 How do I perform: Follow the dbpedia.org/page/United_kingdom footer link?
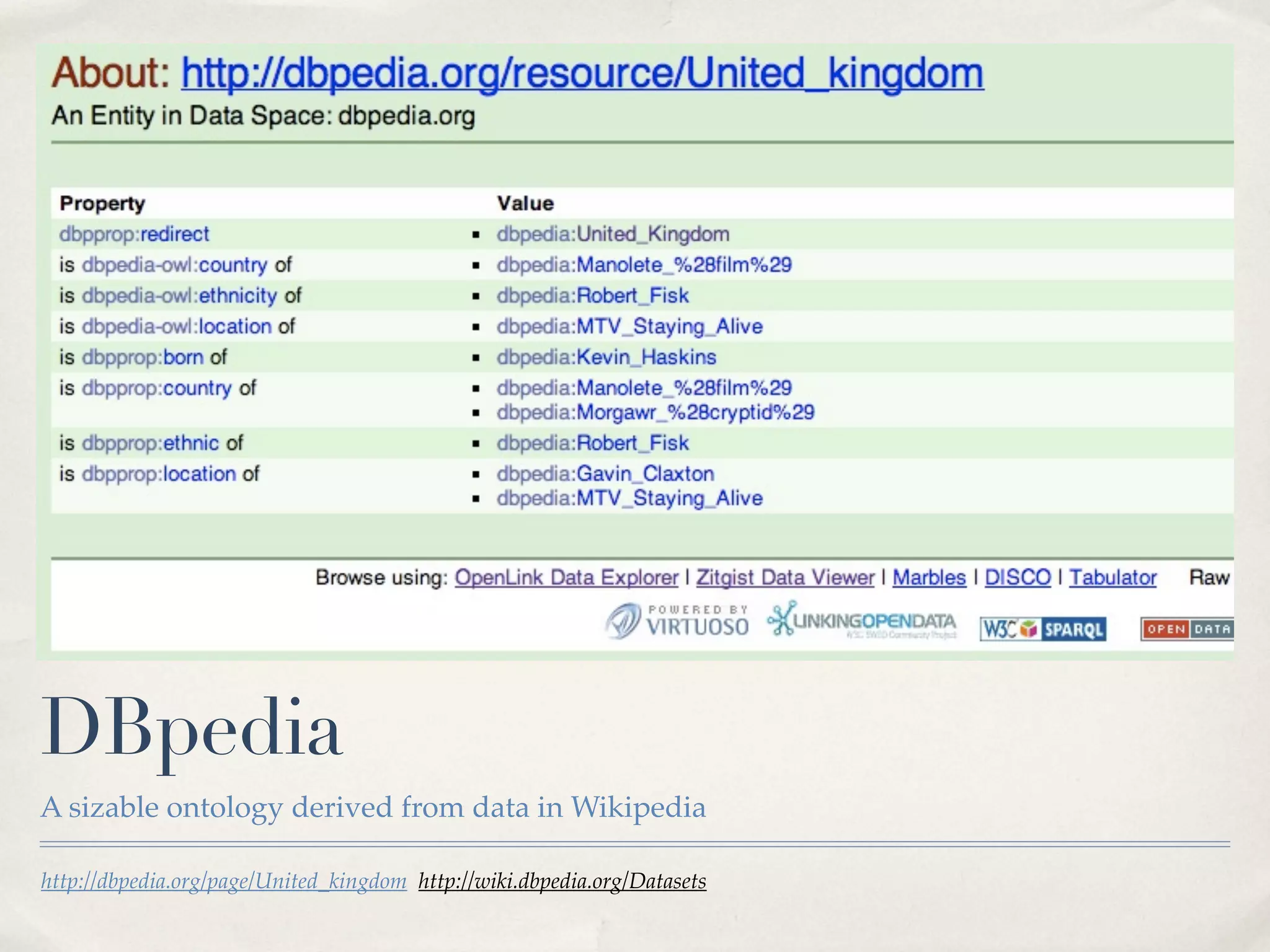223,881
